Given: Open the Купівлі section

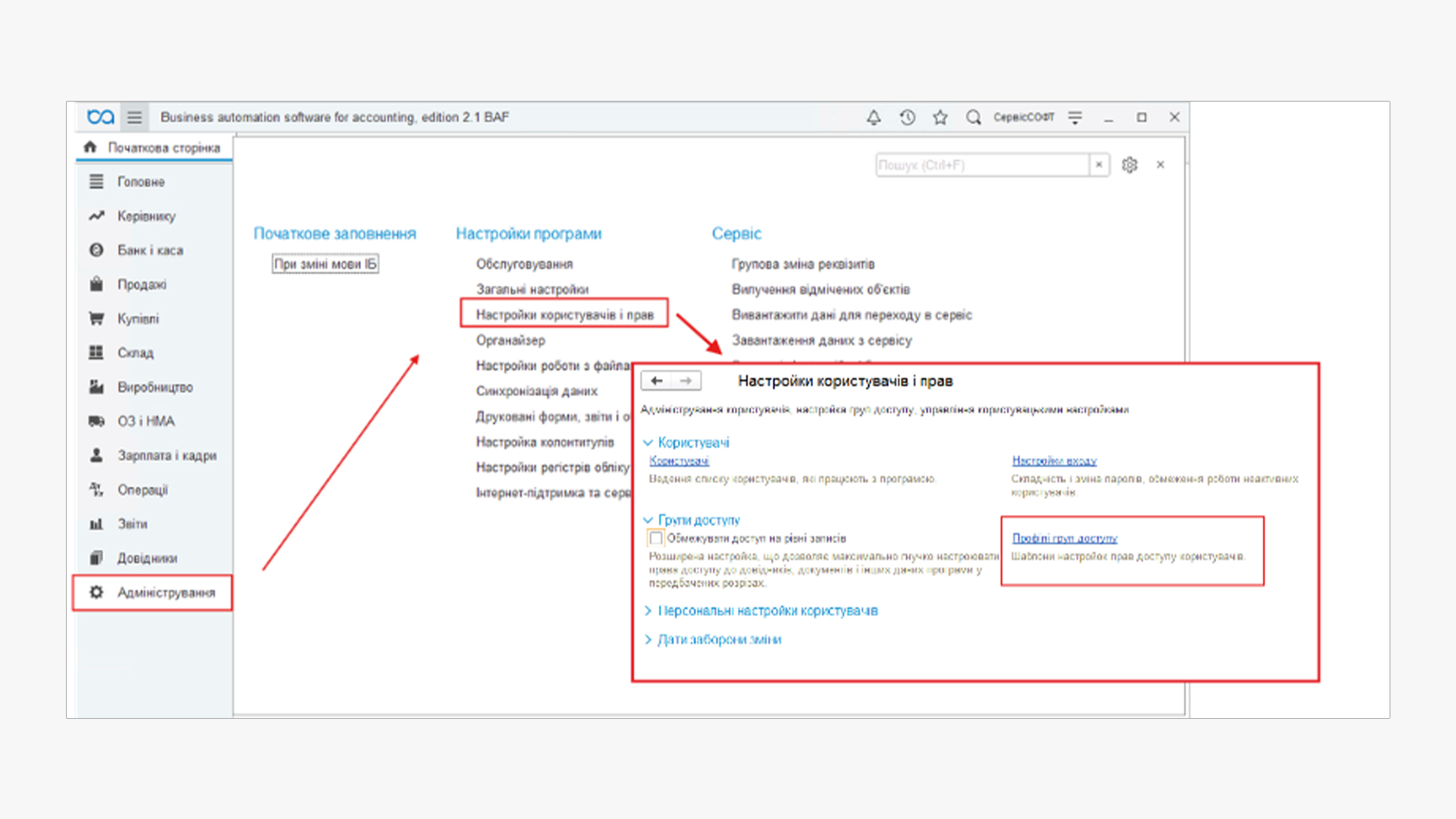Looking at the screenshot, I should click(138, 318).
